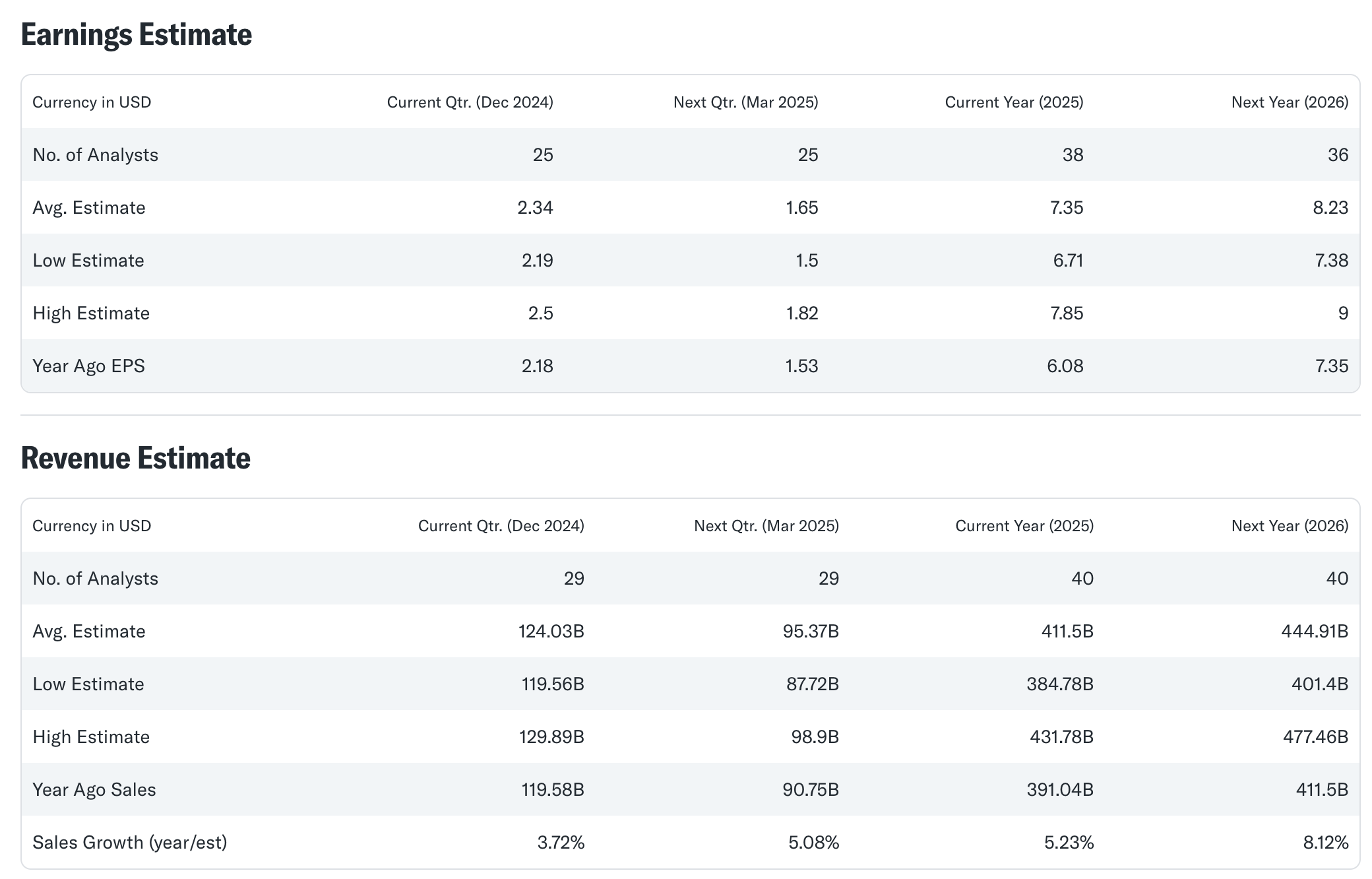Image resolution: width=1372 pixels, height=879 pixels.
Task: Click the Earnings Estimate heading
Action: [136, 34]
